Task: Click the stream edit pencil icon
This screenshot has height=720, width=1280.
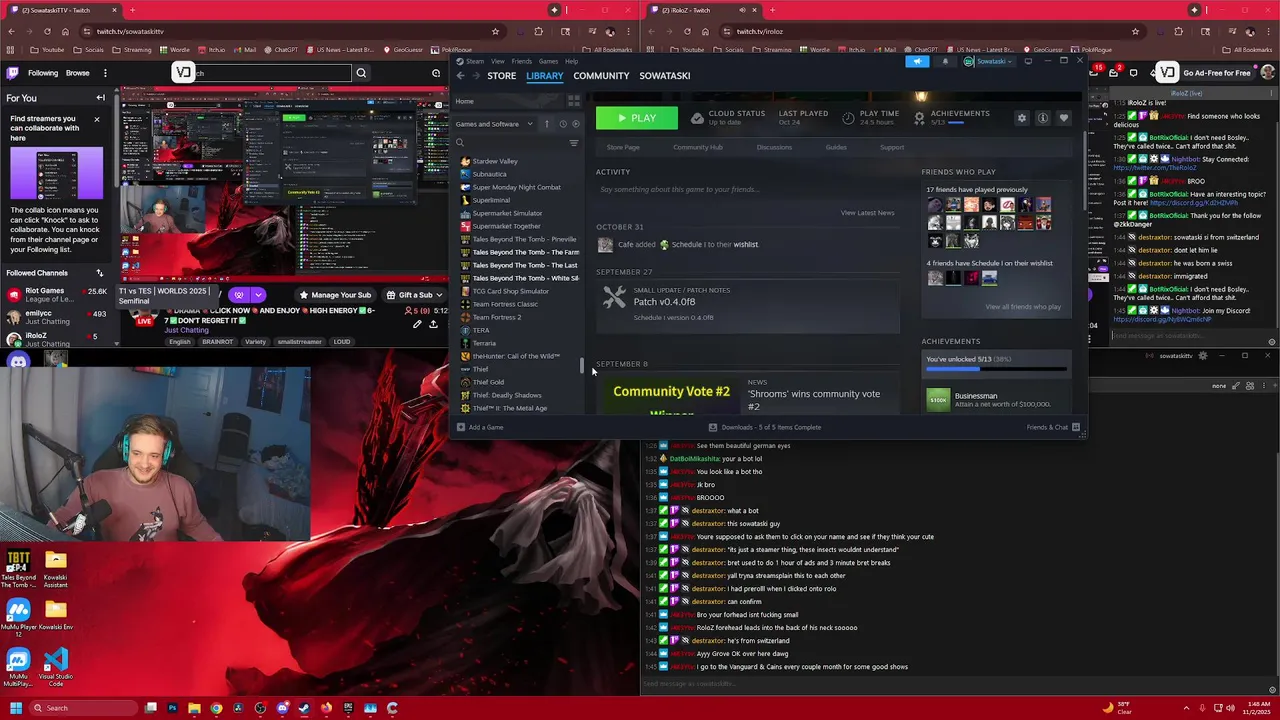Action: pyautogui.click(x=417, y=324)
